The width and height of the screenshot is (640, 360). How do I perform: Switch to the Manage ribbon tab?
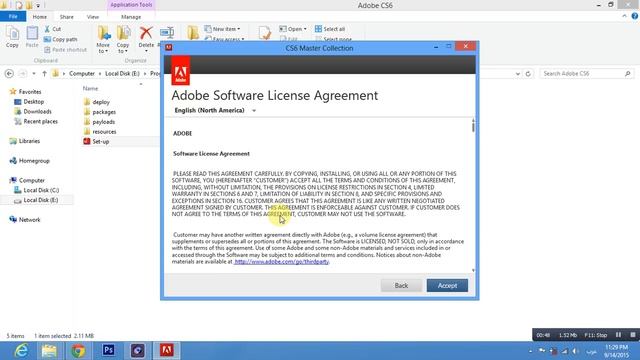tap(131, 17)
